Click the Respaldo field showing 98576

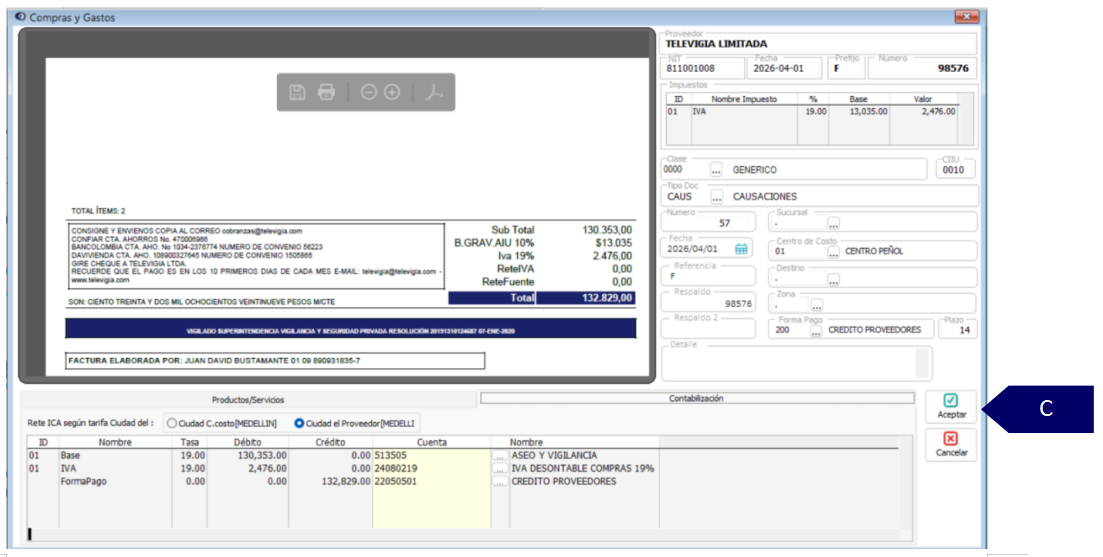pos(708,303)
